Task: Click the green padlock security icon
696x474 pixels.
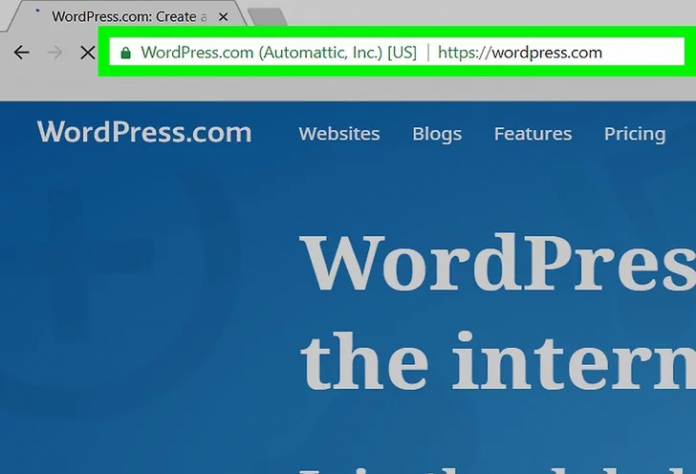Action: tap(125, 52)
